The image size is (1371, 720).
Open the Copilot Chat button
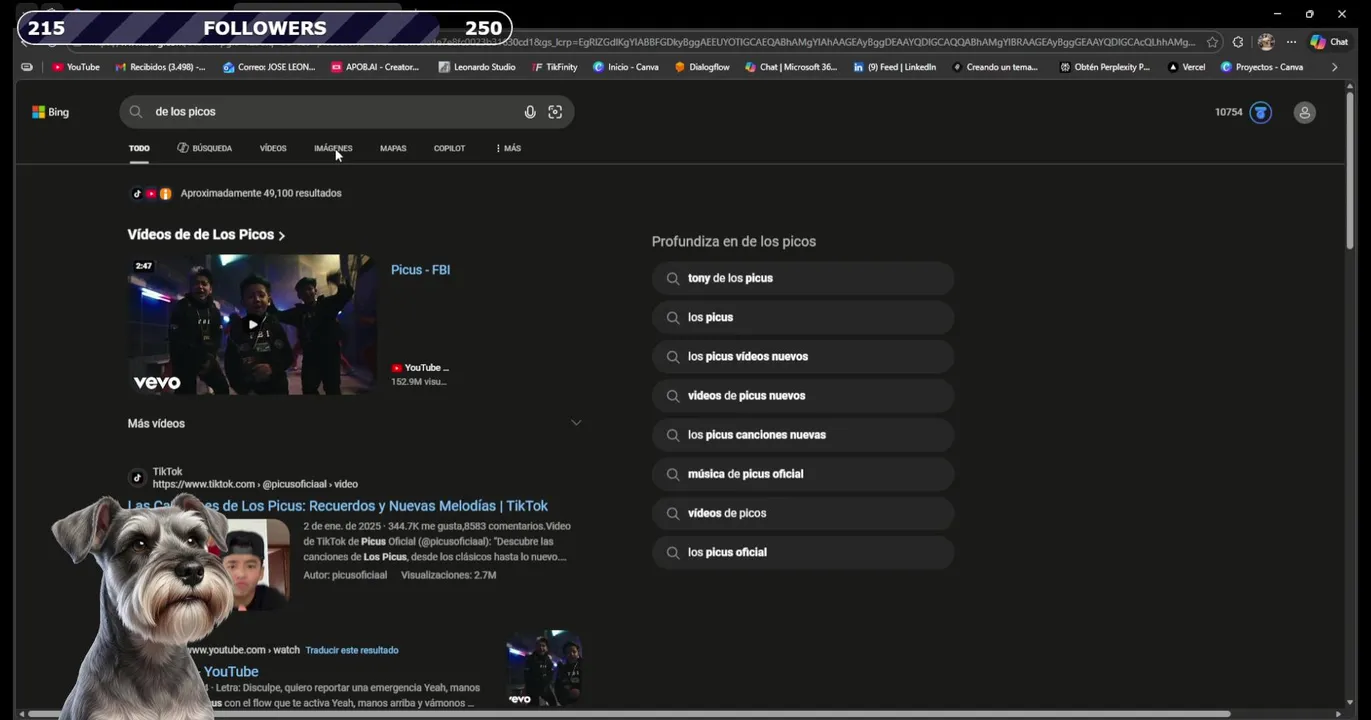coord(1329,42)
